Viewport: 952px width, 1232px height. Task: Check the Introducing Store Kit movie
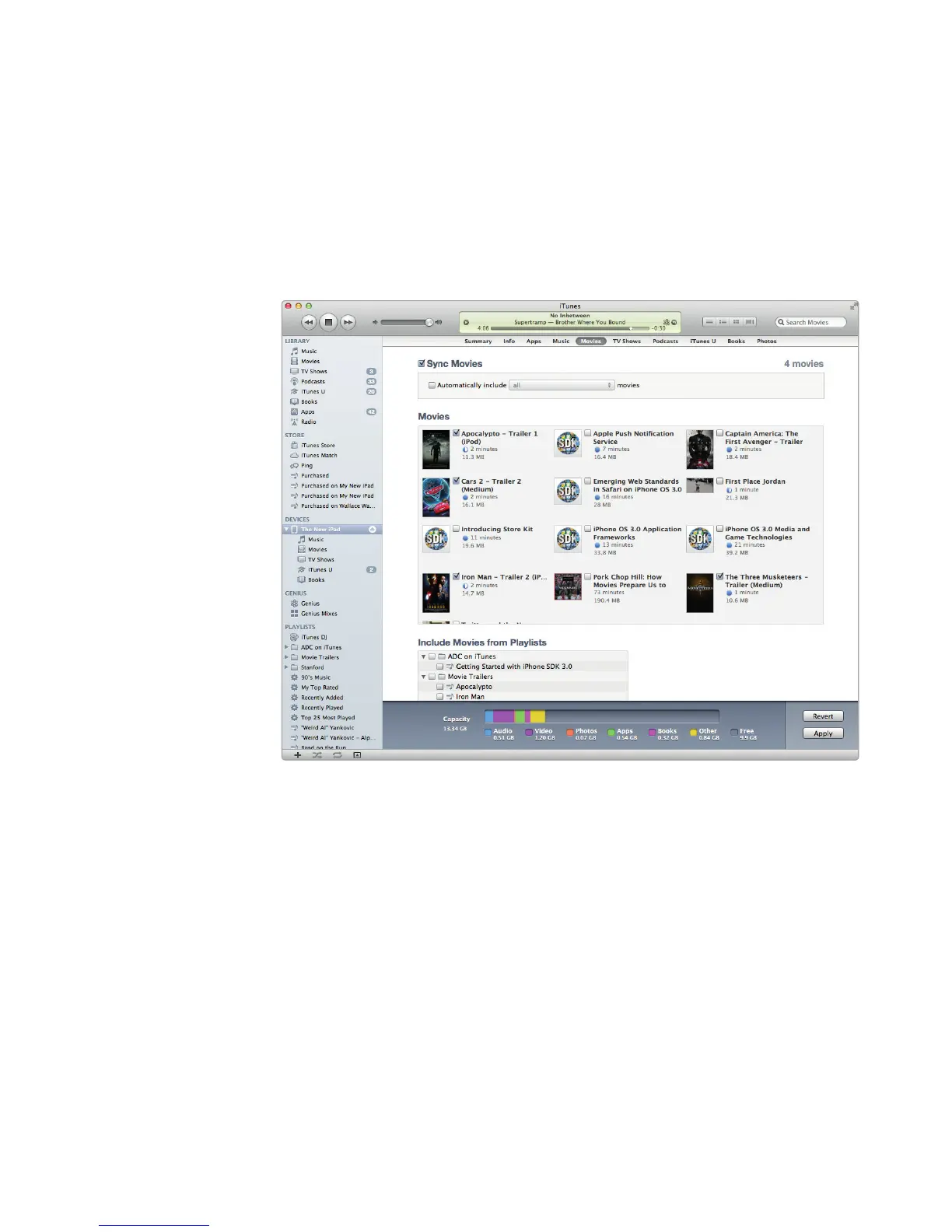457,529
